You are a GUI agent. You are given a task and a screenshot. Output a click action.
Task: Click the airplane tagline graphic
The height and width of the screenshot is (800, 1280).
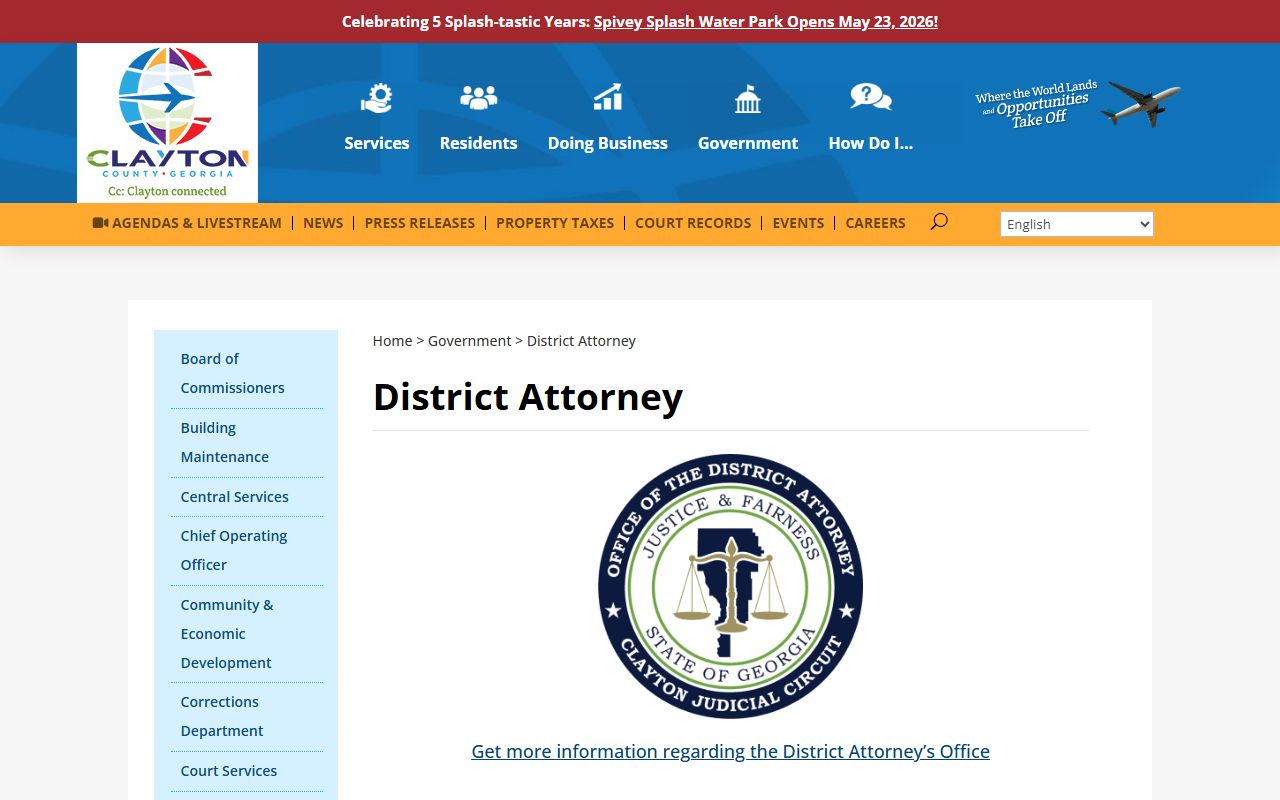click(x=1078, y=104)
